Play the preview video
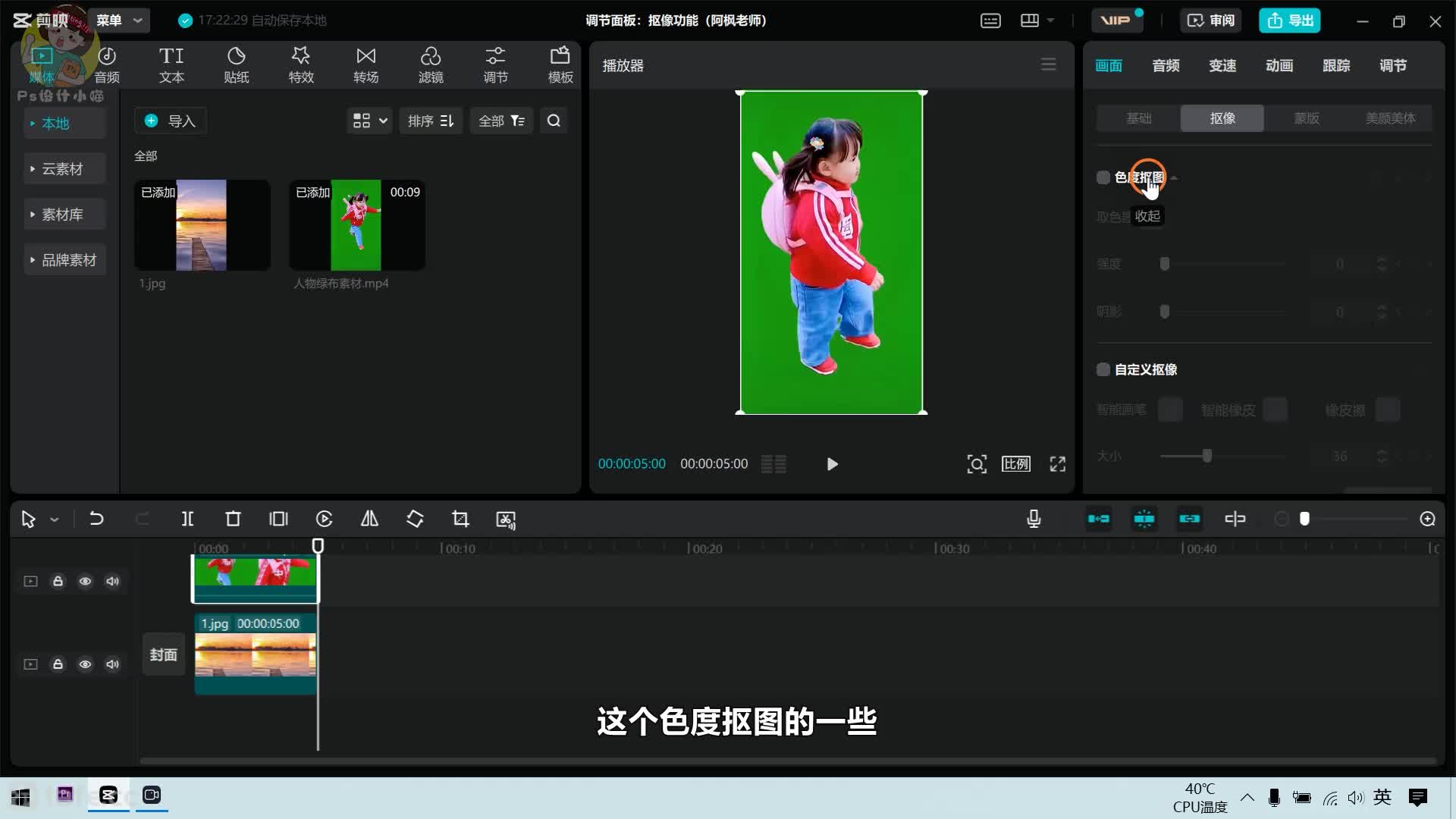This screenshot has width=1456, height=819. [x=832, y=464]
